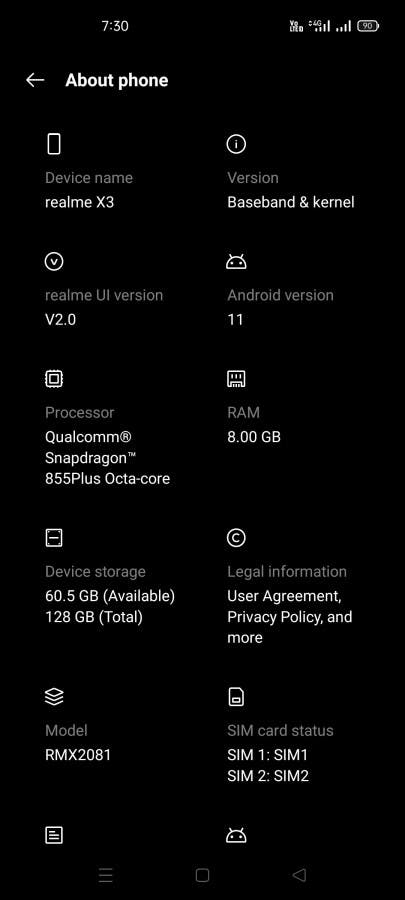Viewport: 405px width, 900px height.
Task: Tap the SIM card icon above SIM card status
Action: click(236, 697)
